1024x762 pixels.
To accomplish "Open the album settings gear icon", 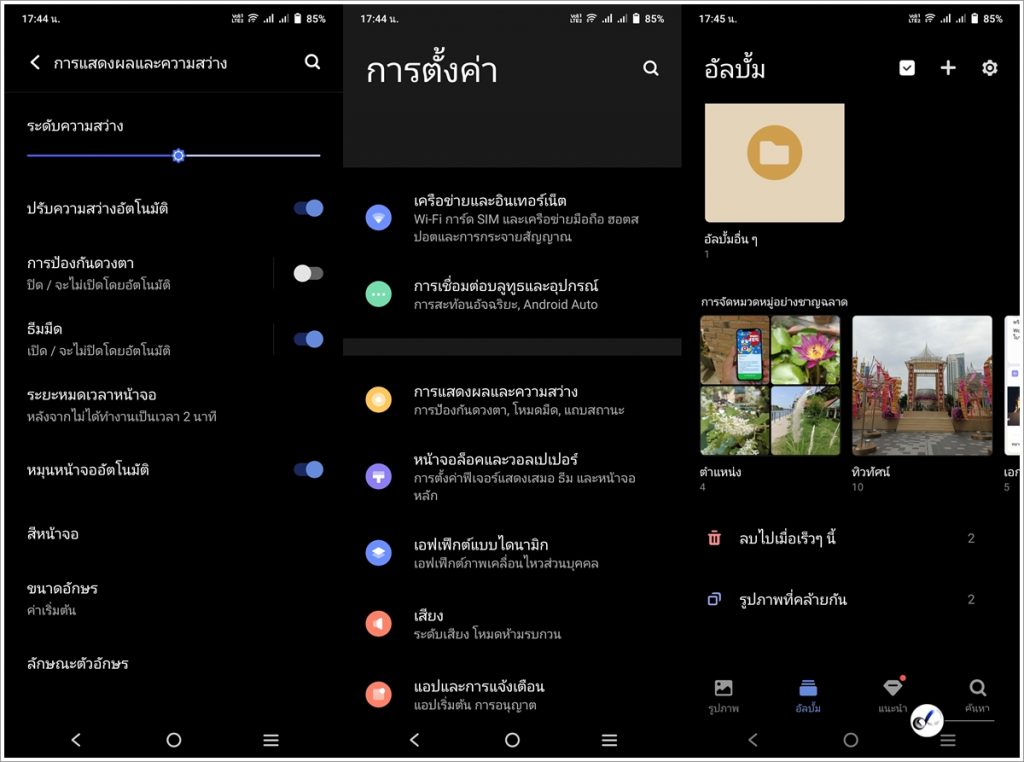I will click(990, 68).
